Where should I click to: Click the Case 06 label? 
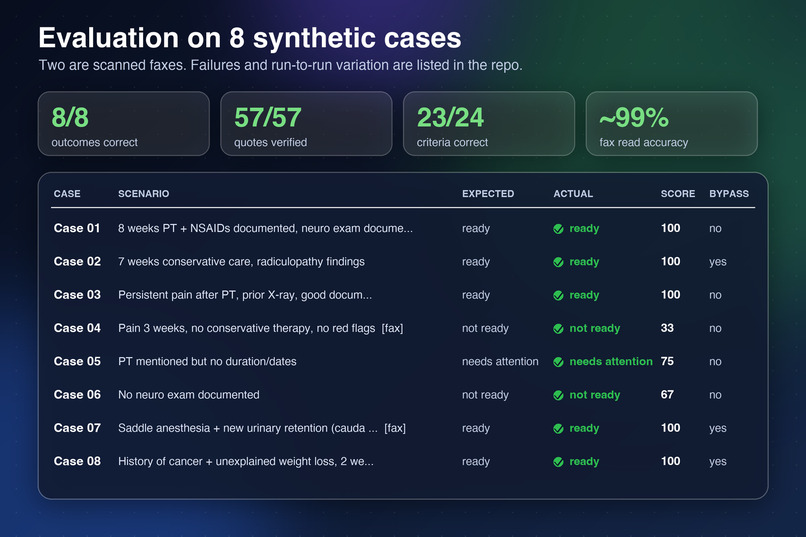tap(77, 395)
